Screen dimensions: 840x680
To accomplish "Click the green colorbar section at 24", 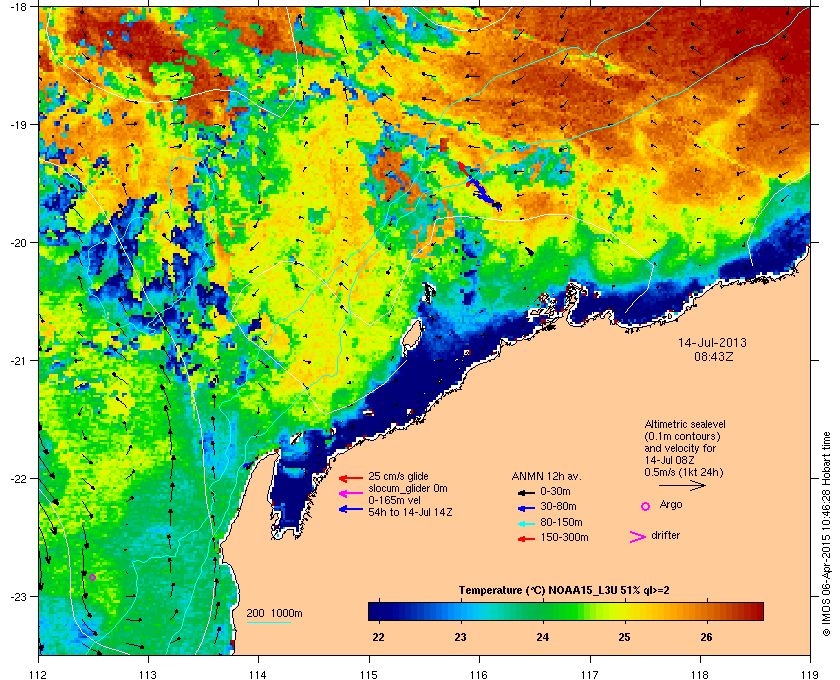I will [x=543, y=611].
